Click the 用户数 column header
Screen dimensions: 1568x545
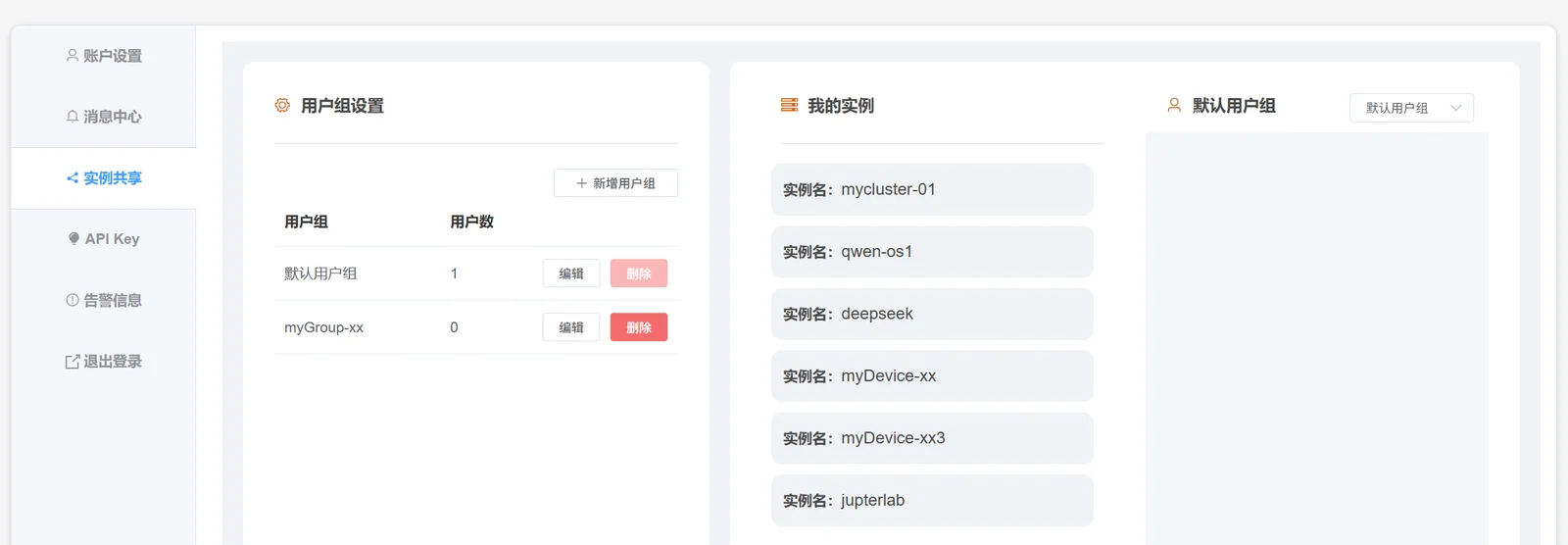(471, 223)
